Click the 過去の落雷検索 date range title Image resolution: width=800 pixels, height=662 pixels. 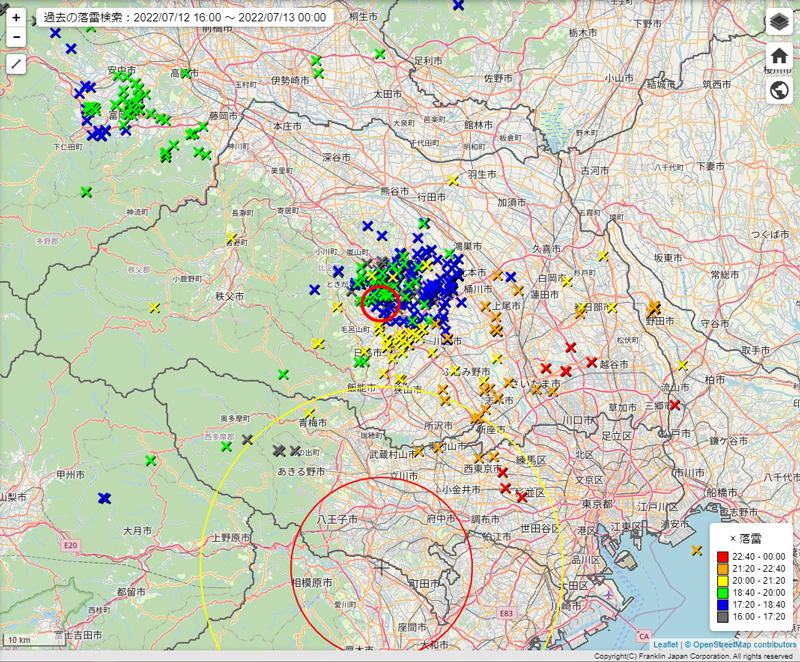(184, 18)
